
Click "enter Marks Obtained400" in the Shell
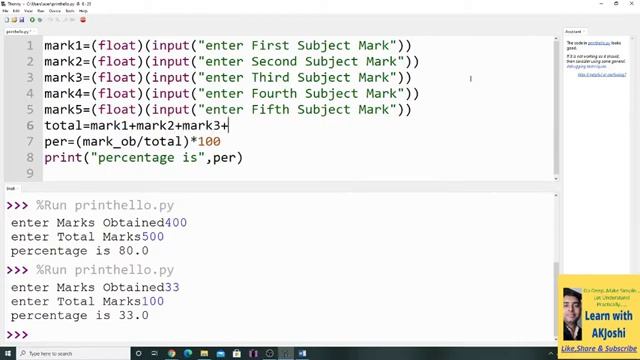[99, 223]
